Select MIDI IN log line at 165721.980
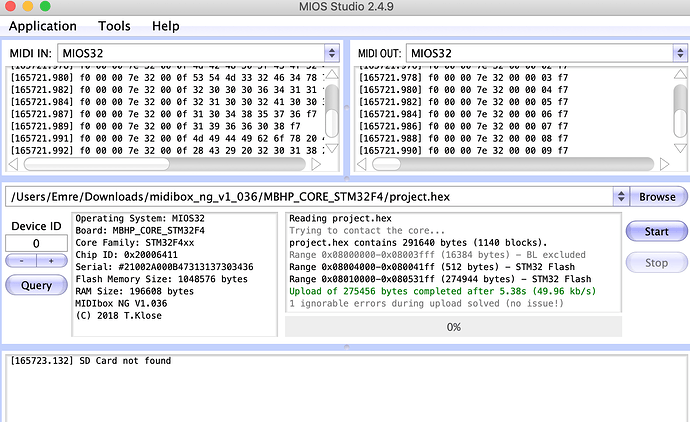This screenshot has height=422, width=690. click(166, 78)
